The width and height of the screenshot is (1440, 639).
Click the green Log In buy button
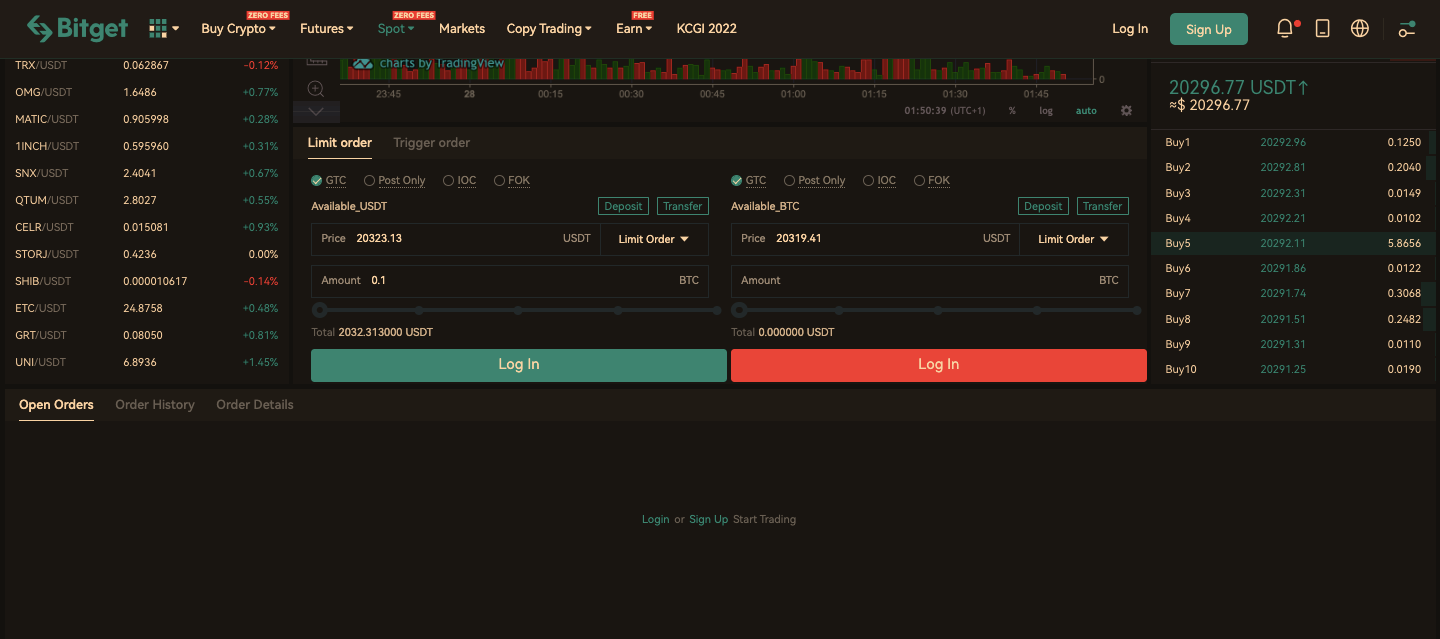(519, 365)
